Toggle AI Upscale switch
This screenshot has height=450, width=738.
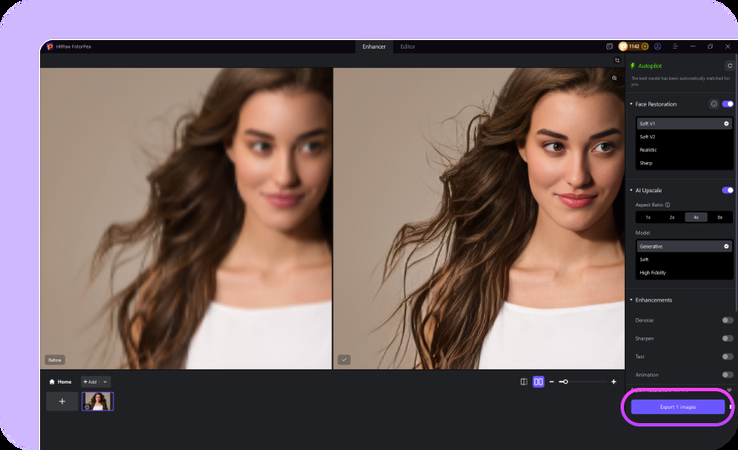pos(727,190)
